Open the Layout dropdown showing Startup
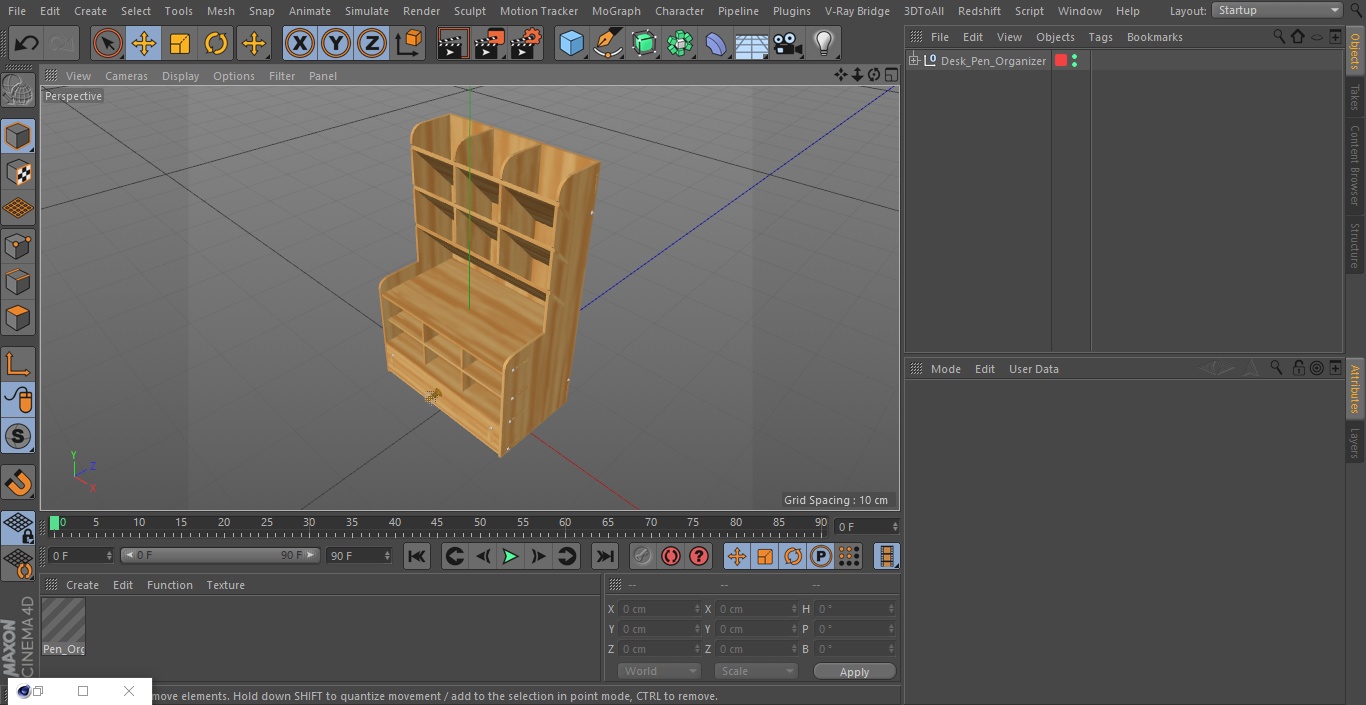This screenshot has height=705, width=1366. [x=1277, y=10]
